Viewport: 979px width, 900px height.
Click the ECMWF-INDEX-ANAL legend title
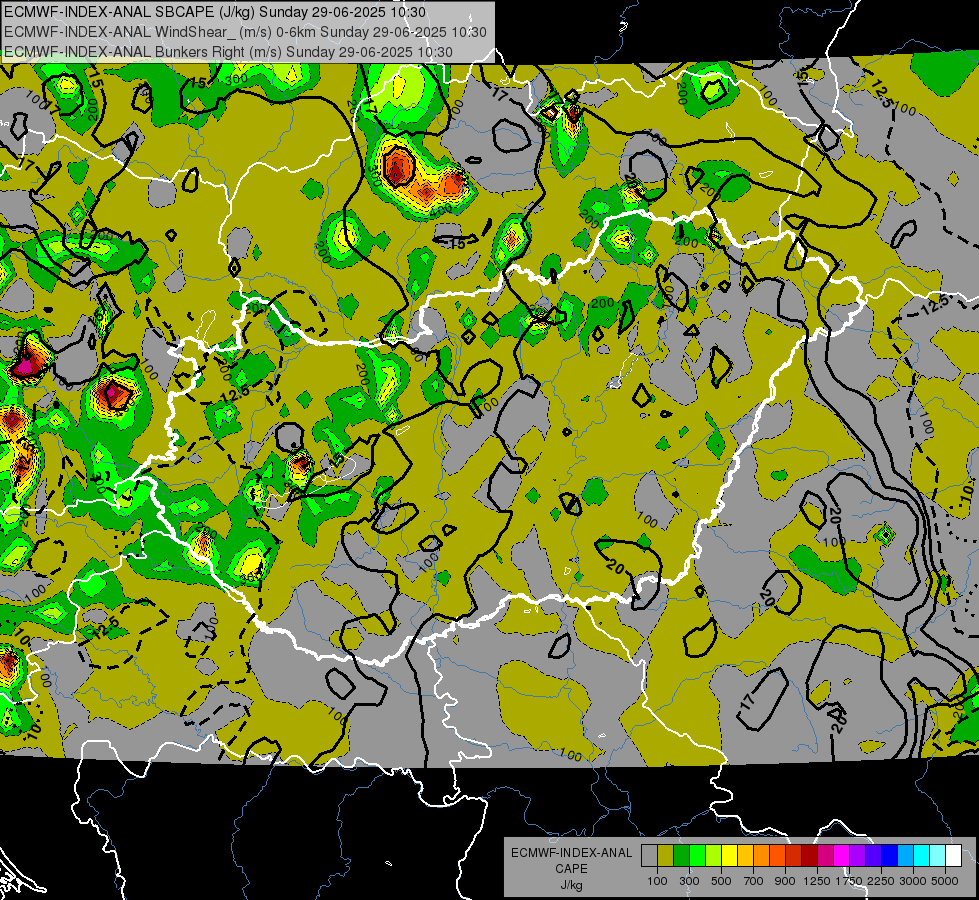572,853
